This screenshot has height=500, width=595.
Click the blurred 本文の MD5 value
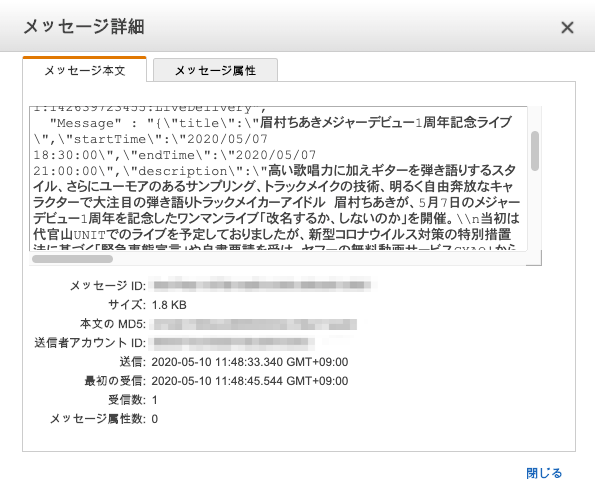[x=254, y=324]
